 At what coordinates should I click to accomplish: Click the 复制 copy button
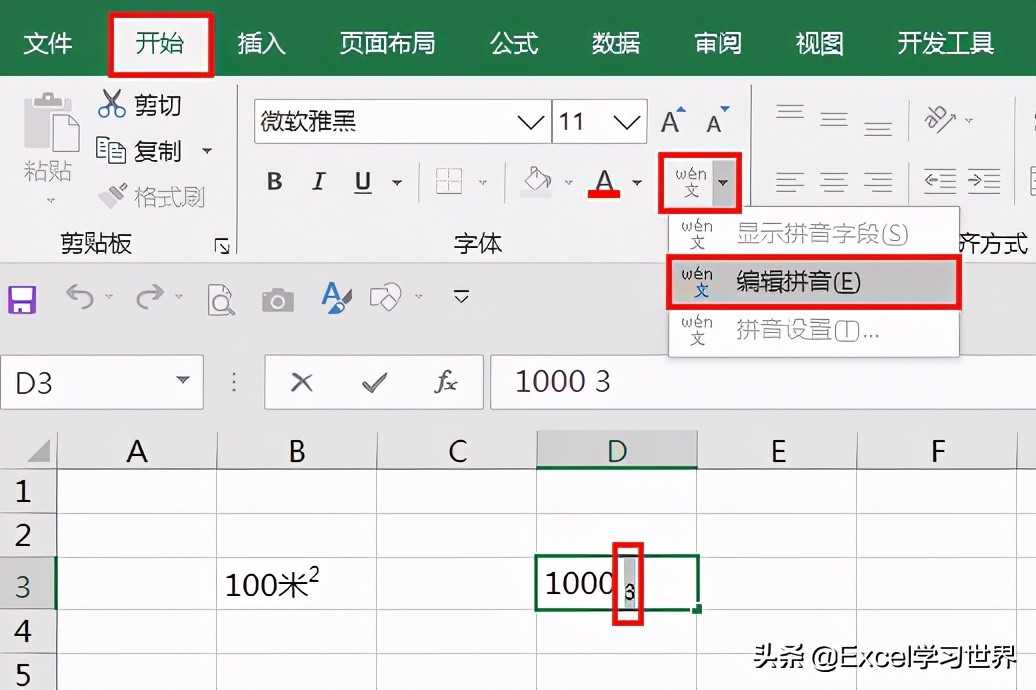(x=139, y=151)
